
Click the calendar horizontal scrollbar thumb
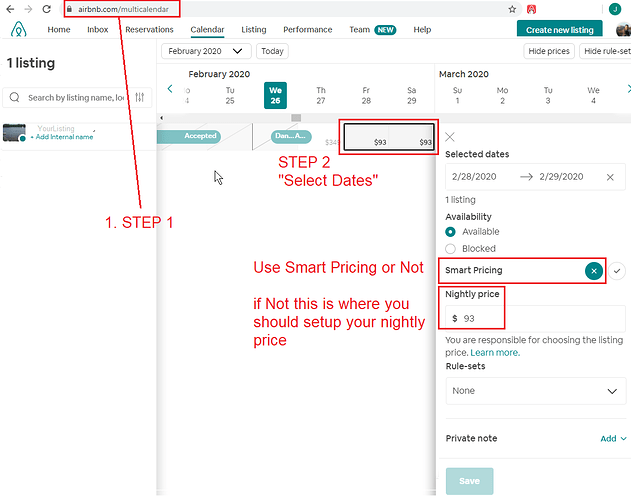pos(296,118)
